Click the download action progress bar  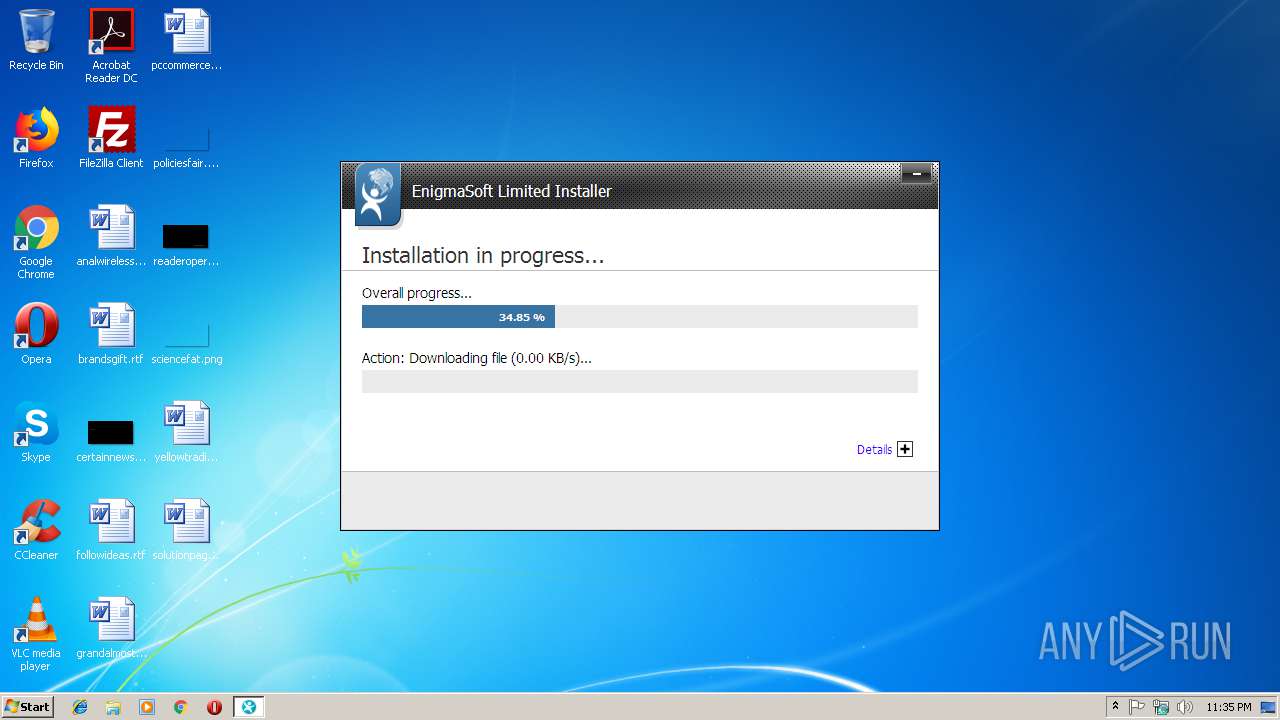pos(639,381)
